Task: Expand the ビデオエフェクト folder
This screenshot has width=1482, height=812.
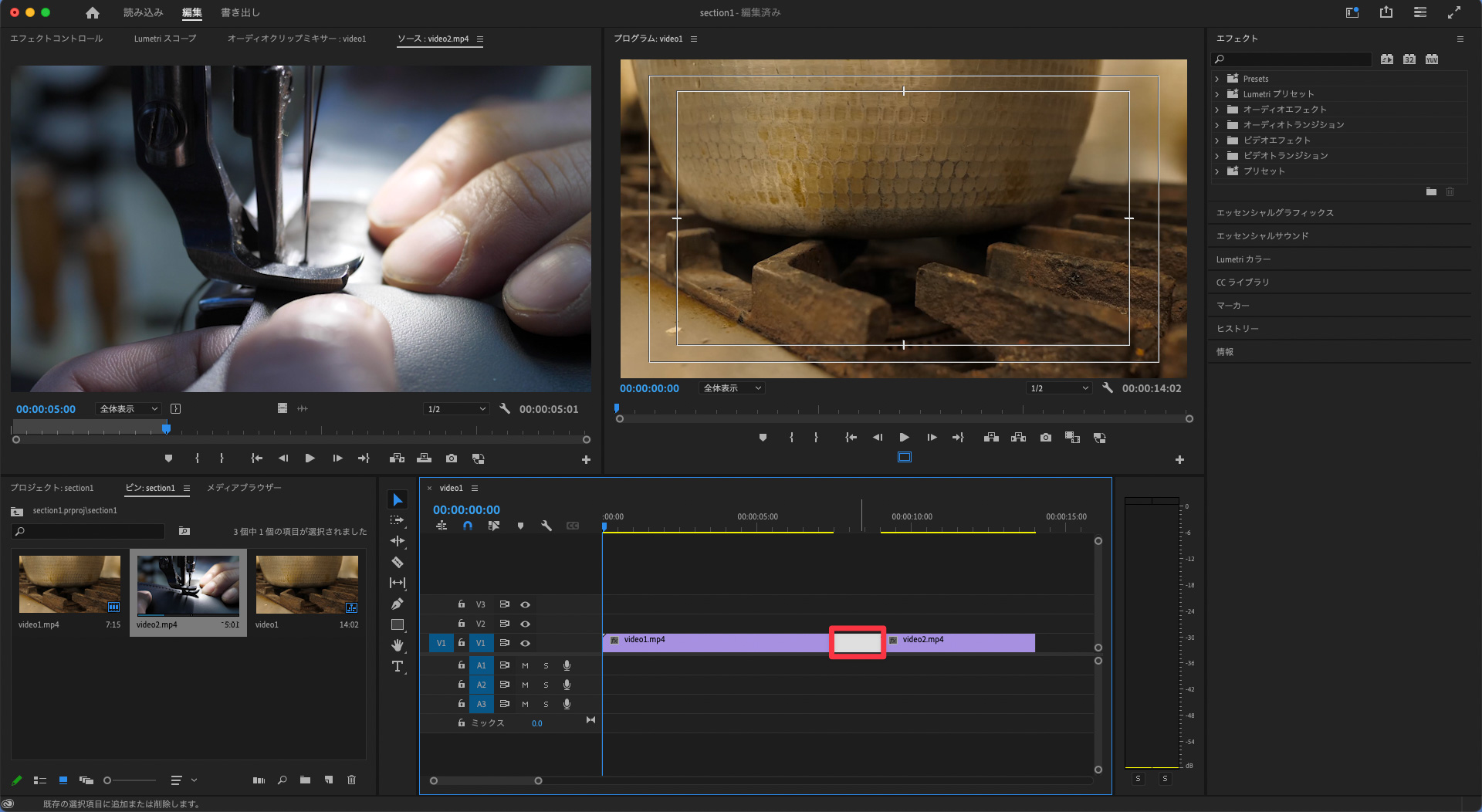Action: 1217,140
